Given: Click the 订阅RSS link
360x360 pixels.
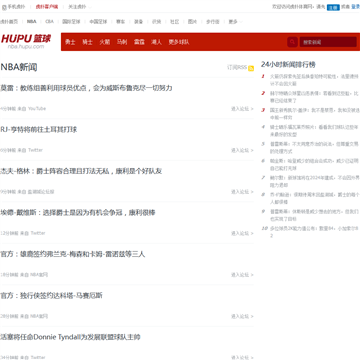Looking at the screenshot, I should (x=237, y=68).
